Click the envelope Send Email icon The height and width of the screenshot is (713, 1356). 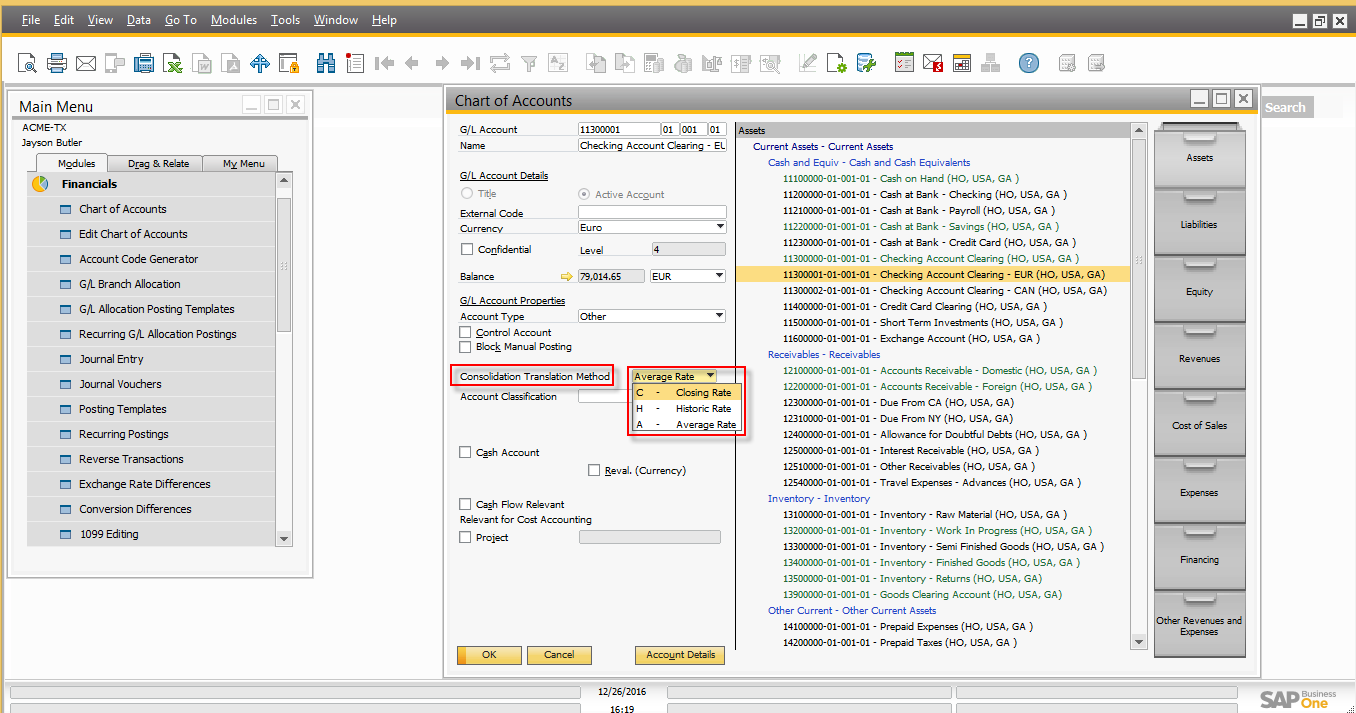[x=86, y=64]
